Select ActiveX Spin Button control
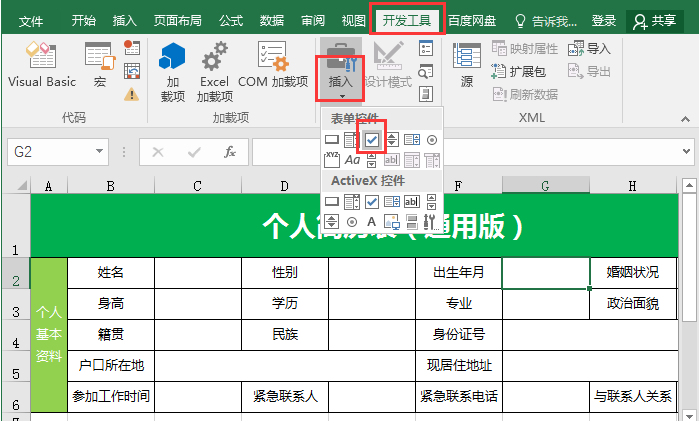 (331, 221)
